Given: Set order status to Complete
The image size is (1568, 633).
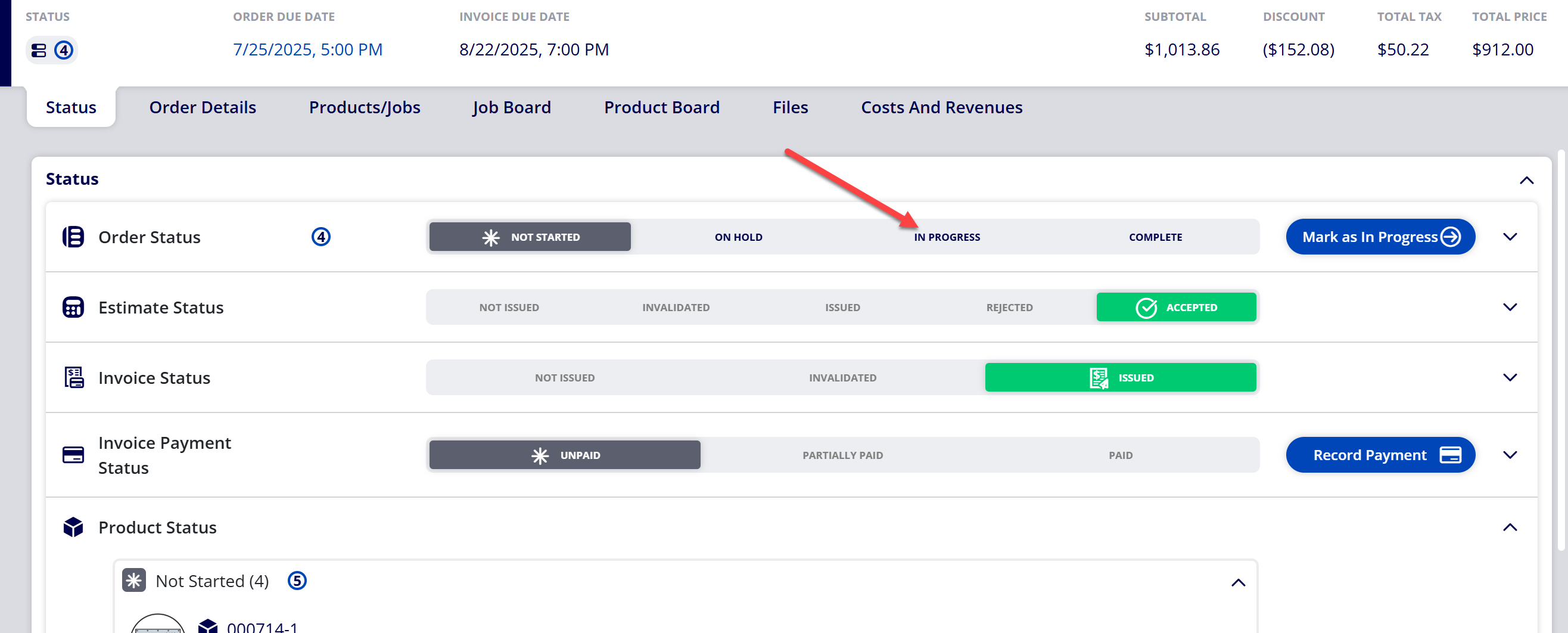Looking at the screenshot, I should tap(1155, 237).
